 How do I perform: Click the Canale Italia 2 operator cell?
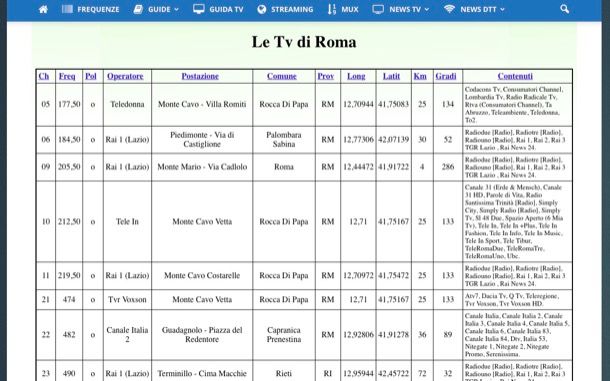tap(127, 335)
